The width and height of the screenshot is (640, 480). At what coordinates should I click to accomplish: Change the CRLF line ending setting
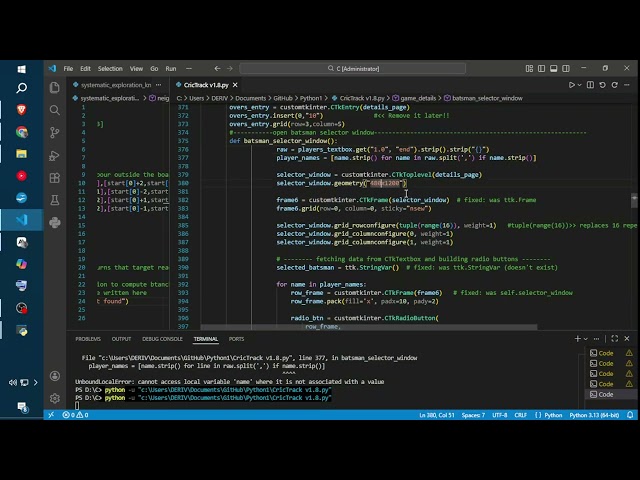tap(520, 415)
